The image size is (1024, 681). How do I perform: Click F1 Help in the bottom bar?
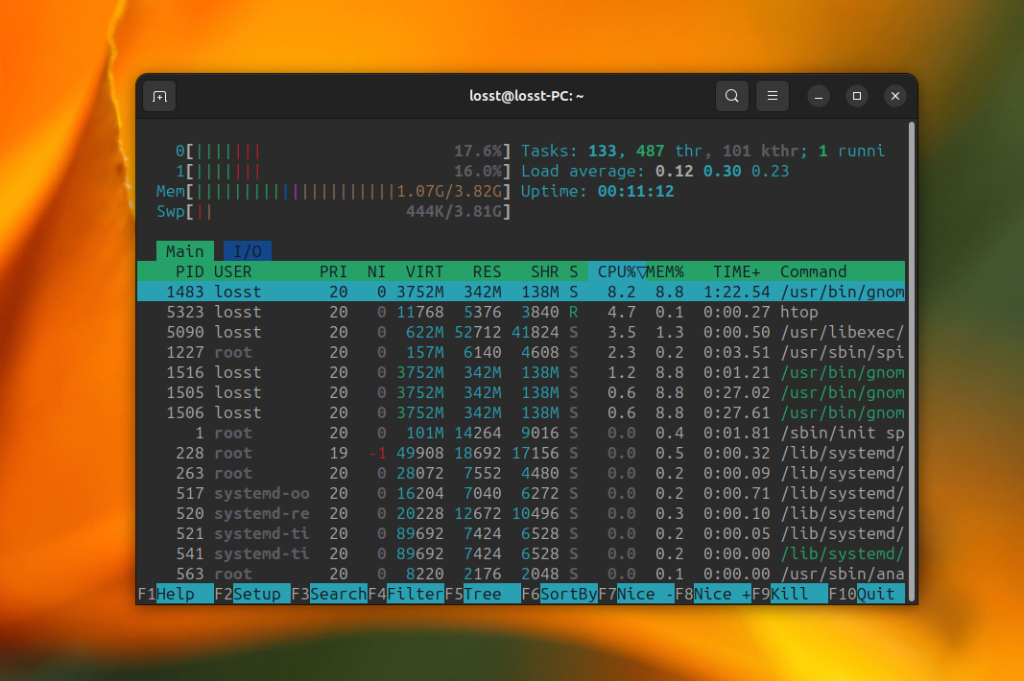click(175, 594)
